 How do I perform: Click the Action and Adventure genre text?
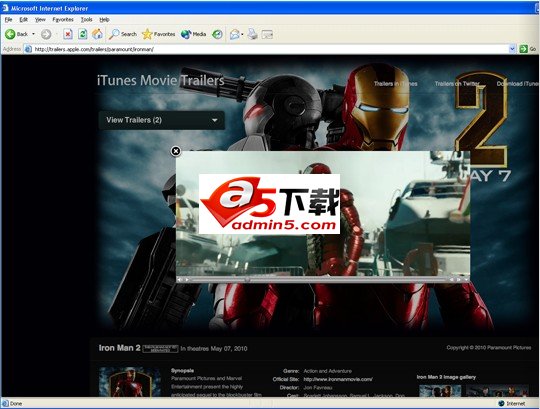point(328,371)
